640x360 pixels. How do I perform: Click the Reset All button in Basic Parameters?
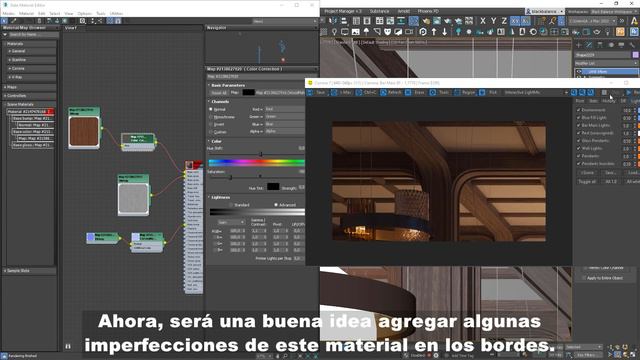point(219,93)
